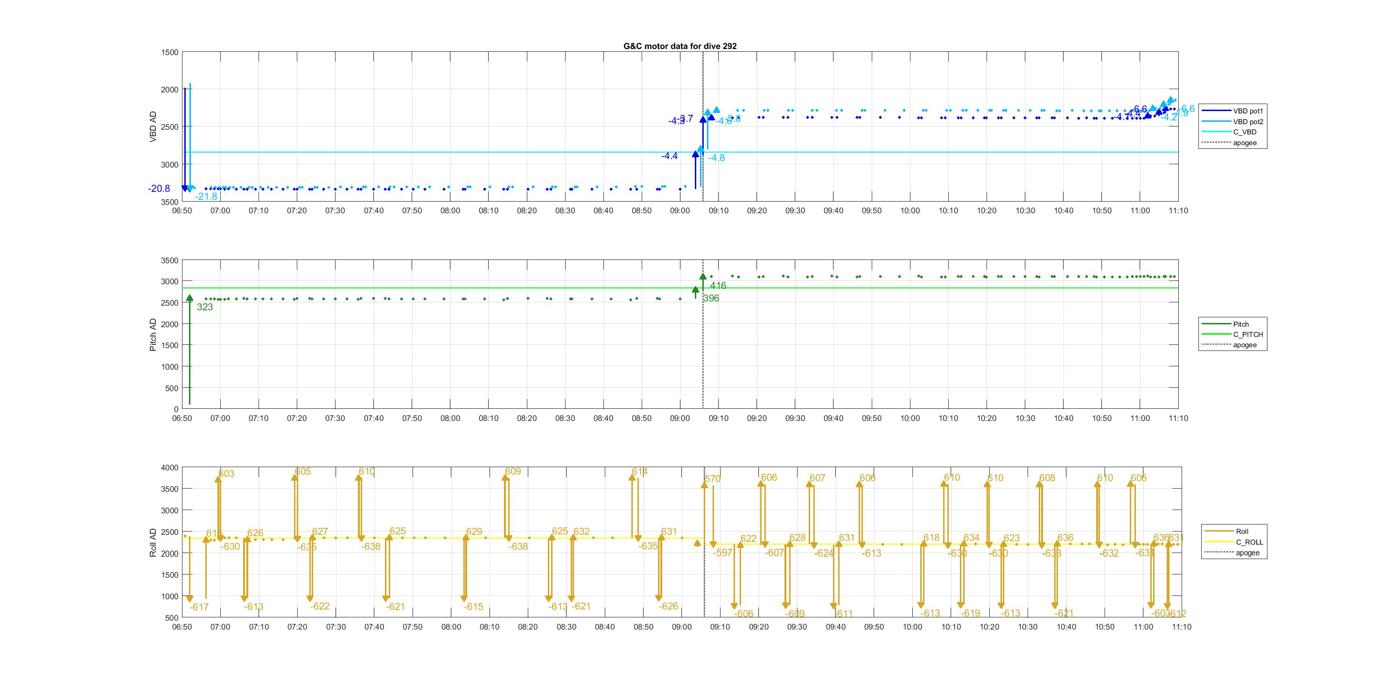This screenshot has width=1400, height=693.
Task: Click the '570' roll label near apogee
Action: pos(712,479)
